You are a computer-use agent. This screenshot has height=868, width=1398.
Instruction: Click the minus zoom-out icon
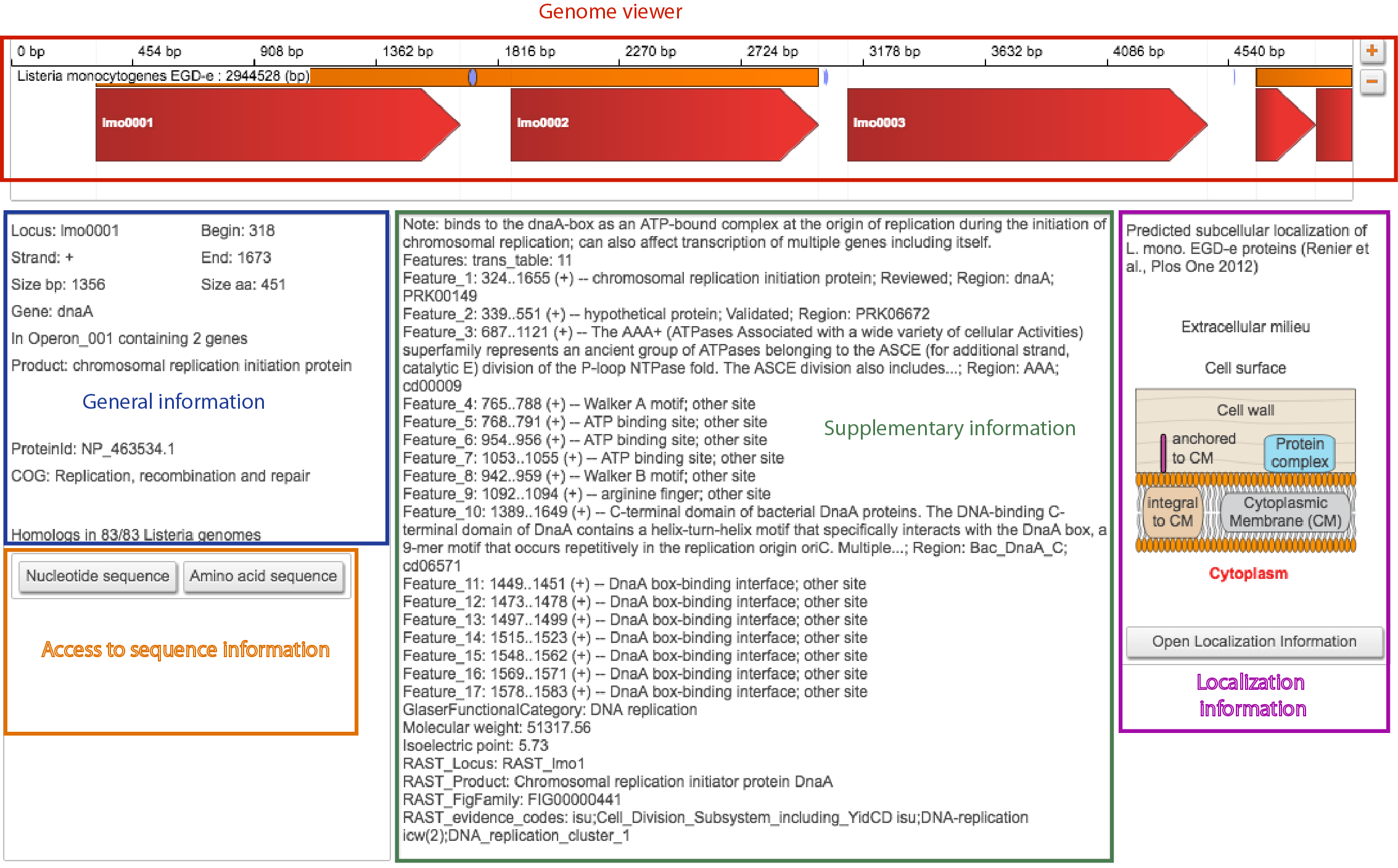tap(1372, 81)
